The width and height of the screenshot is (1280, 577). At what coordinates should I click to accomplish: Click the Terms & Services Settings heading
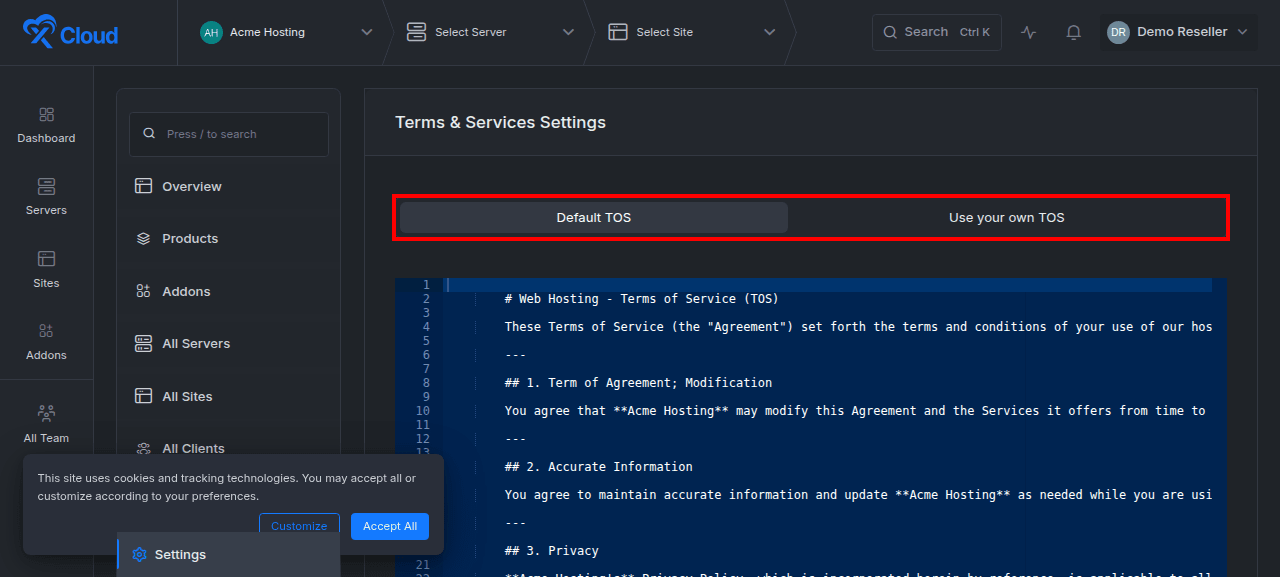(x=500, y=123)
